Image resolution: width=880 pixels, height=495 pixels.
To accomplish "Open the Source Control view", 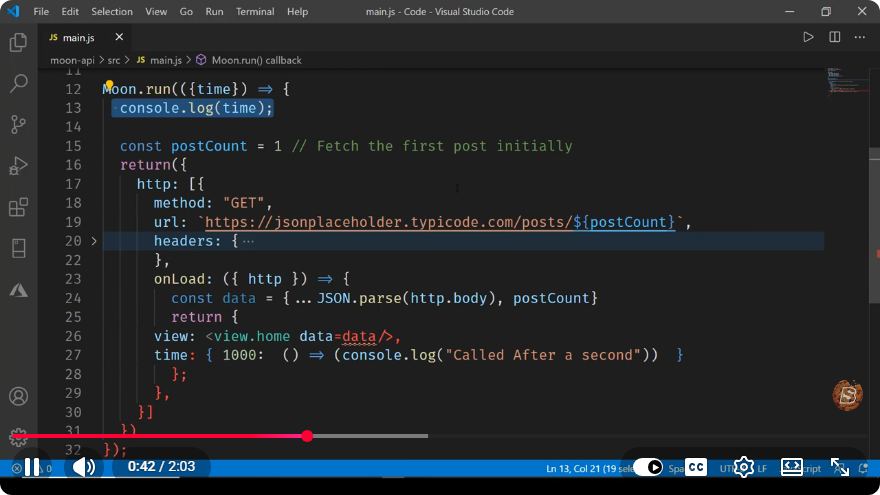I will [x=18, y=125].
